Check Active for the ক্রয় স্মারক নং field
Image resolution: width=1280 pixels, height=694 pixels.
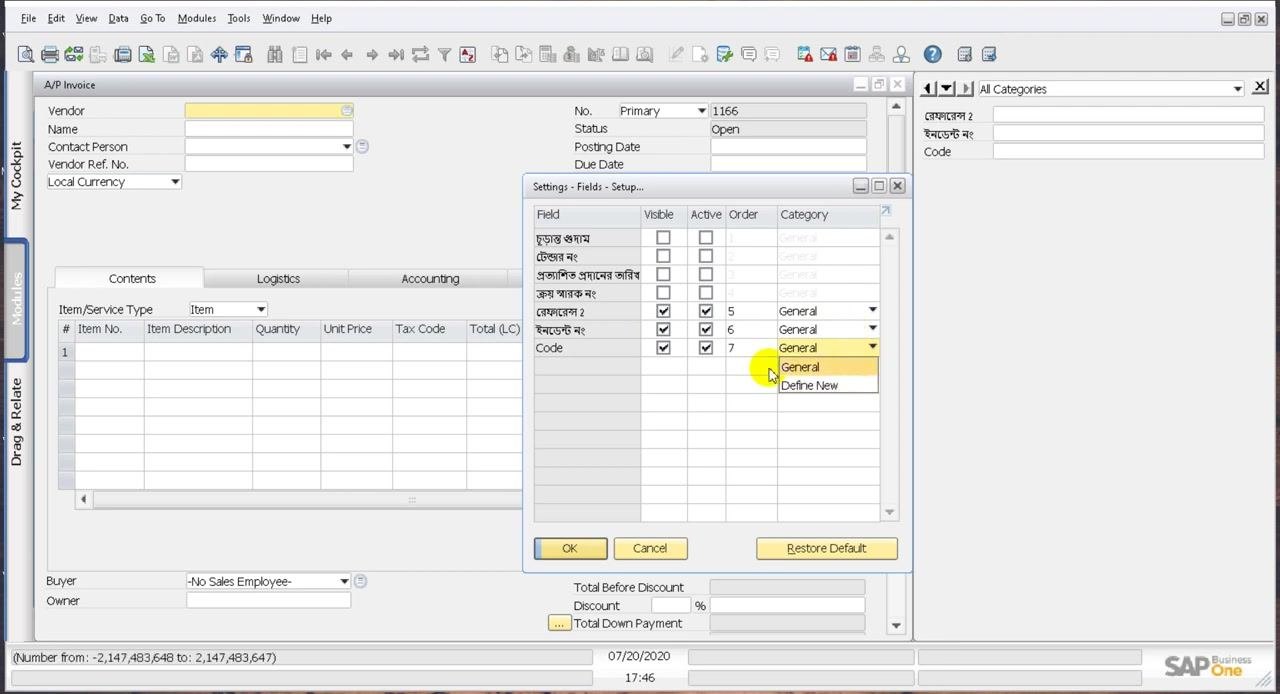coord(706,293)
